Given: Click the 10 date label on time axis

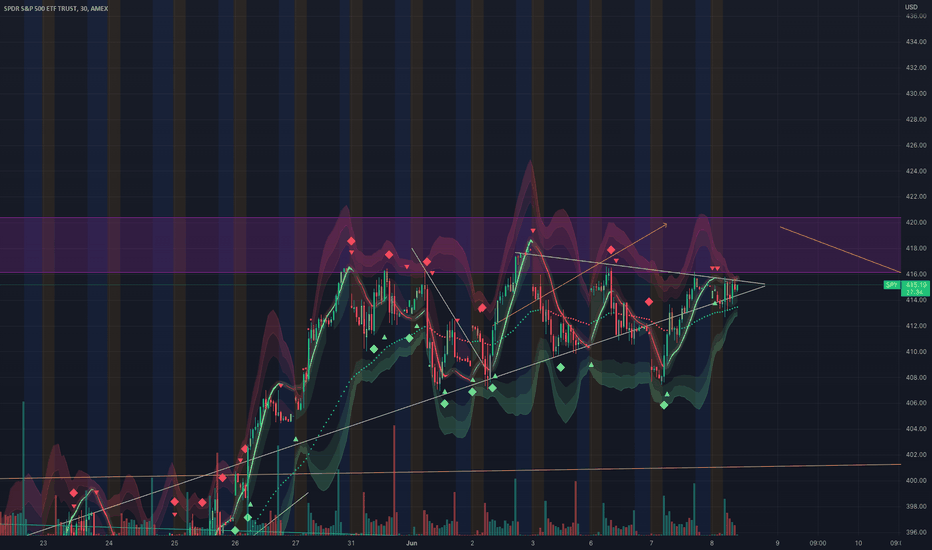Looking at the screenshot, I should point(858,543).
